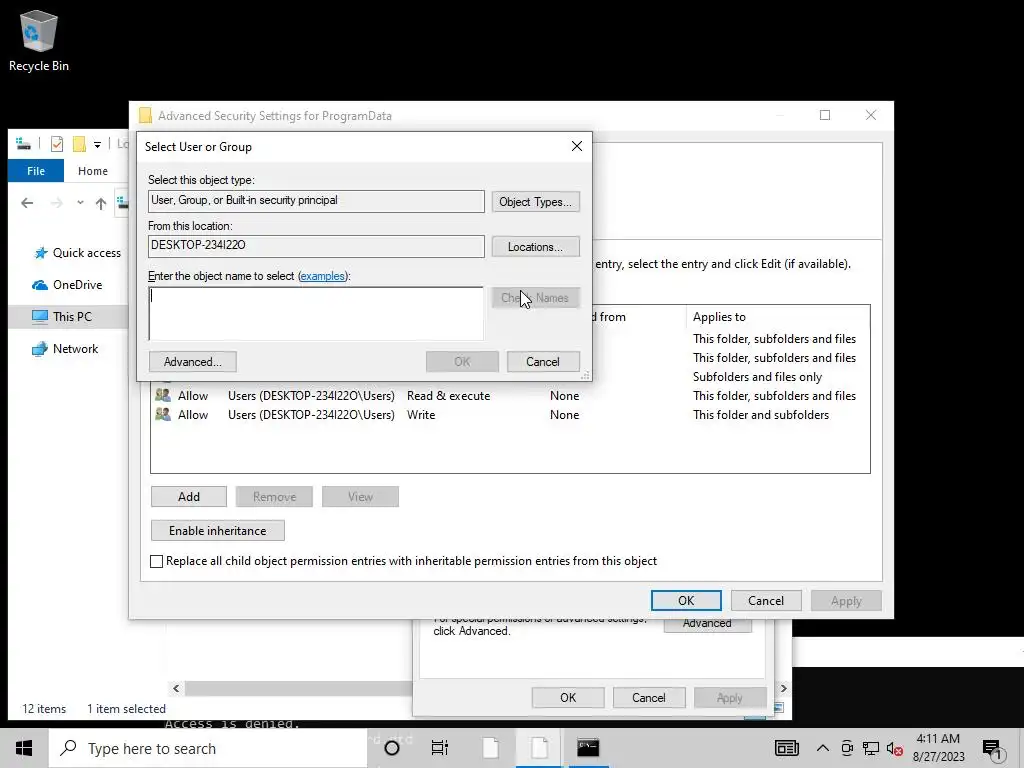This screenshot has height=768, width=1024.
Task: Click Advanced button in Properties dialog
Action: (x=707, y=624)
